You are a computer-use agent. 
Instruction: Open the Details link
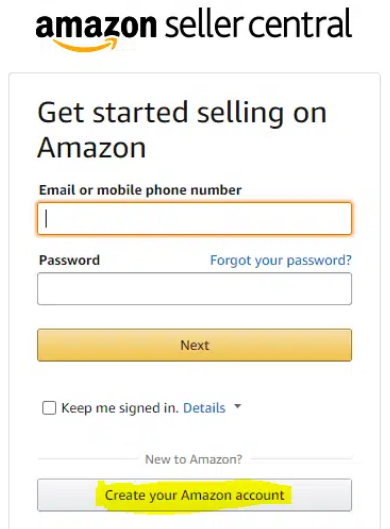click(x=204, y=408)
